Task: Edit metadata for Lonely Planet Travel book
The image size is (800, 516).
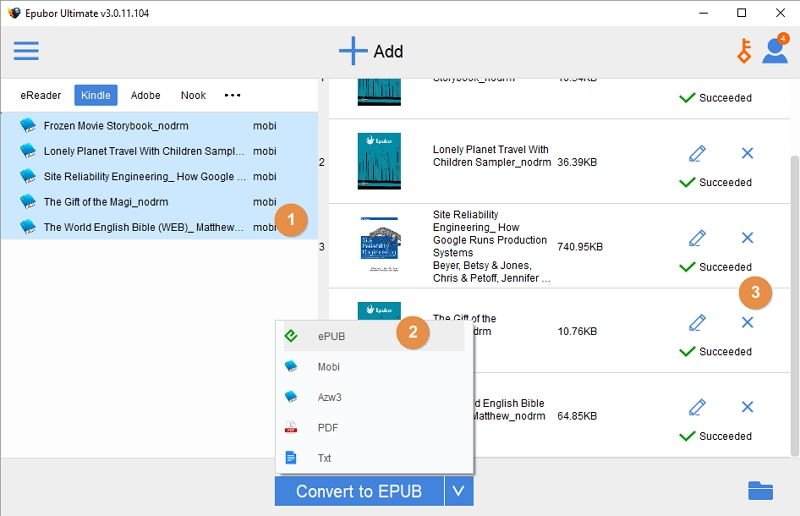Action: coord(697,153)
